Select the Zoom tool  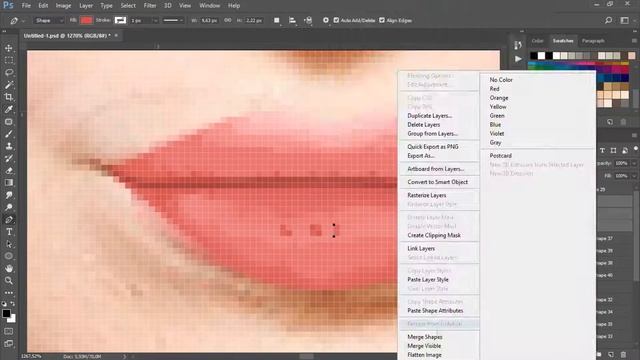(x=9, y=281)
